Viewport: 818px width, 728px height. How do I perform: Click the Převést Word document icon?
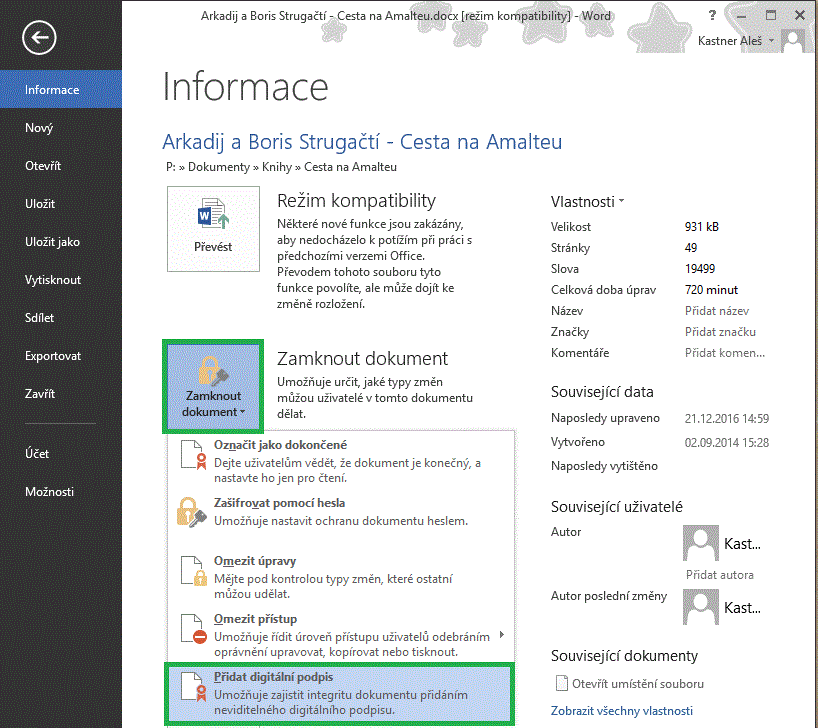213,216
